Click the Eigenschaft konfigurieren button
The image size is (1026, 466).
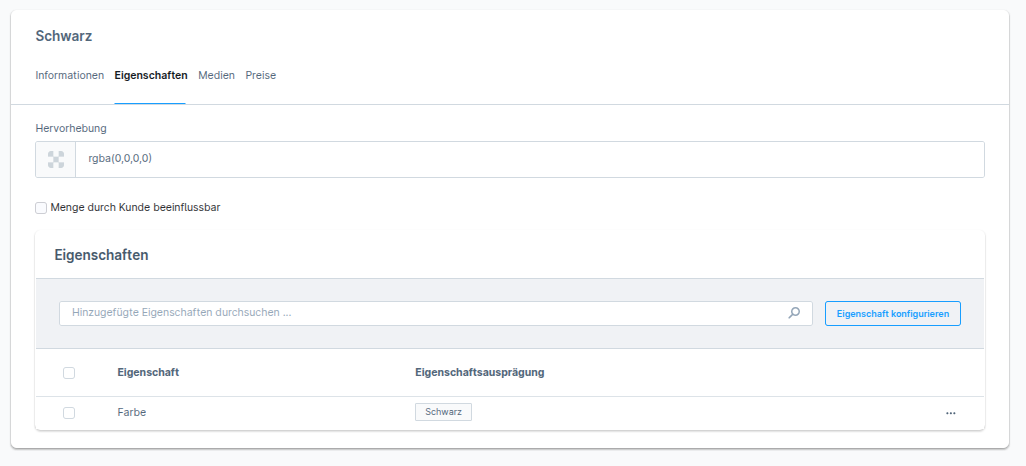pyautogui.click(x=893, y=314)
